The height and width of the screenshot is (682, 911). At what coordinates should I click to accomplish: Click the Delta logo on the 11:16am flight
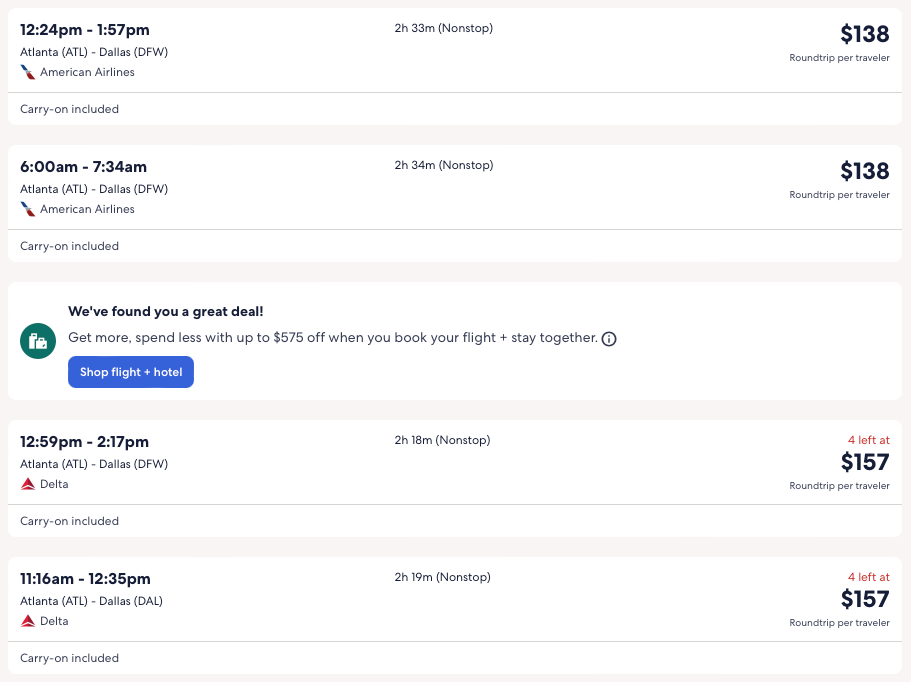(28, 621)
